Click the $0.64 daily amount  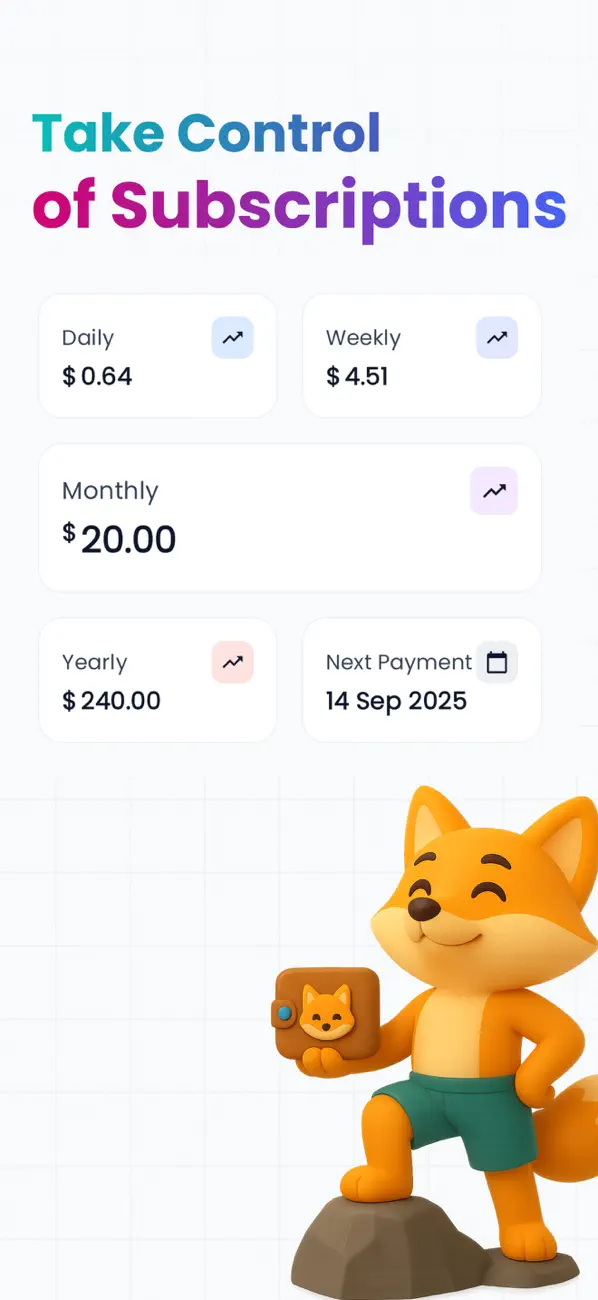point(97,377)
